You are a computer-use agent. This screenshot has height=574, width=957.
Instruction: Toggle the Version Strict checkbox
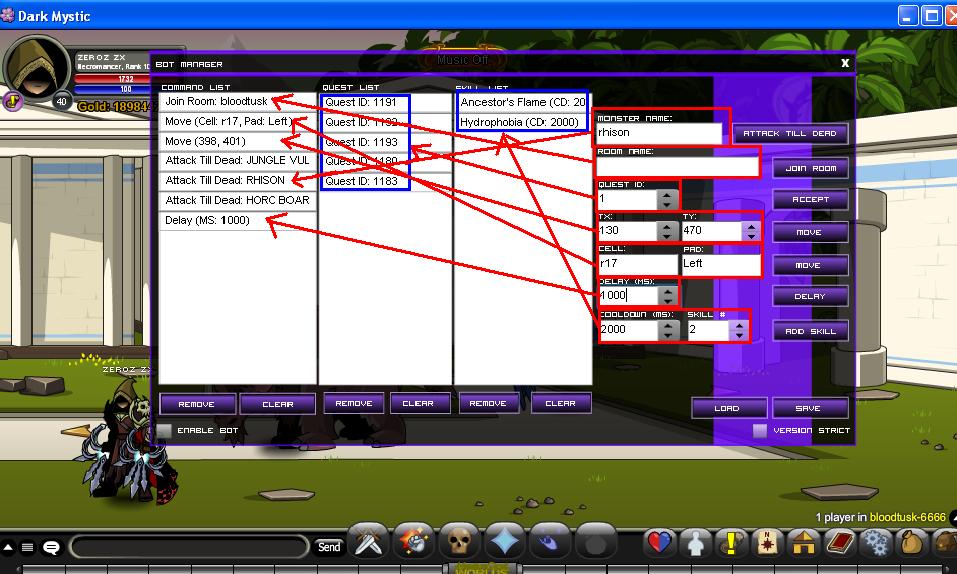[760, 430]
